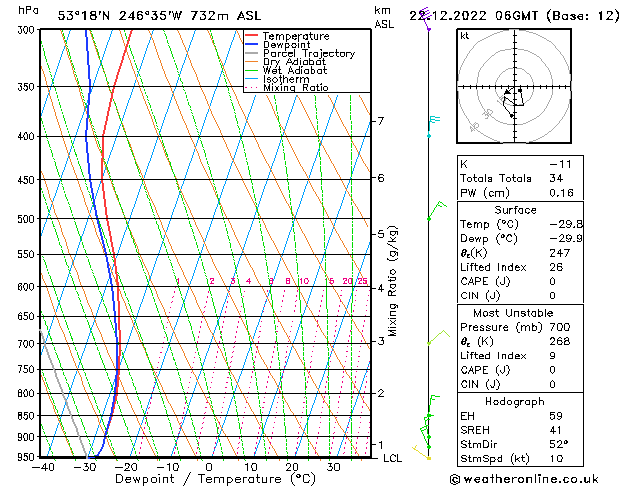The image size is (629, 486).
Task: Select the Mixing Ratio legend entry
Action: [x=295, y=88]
